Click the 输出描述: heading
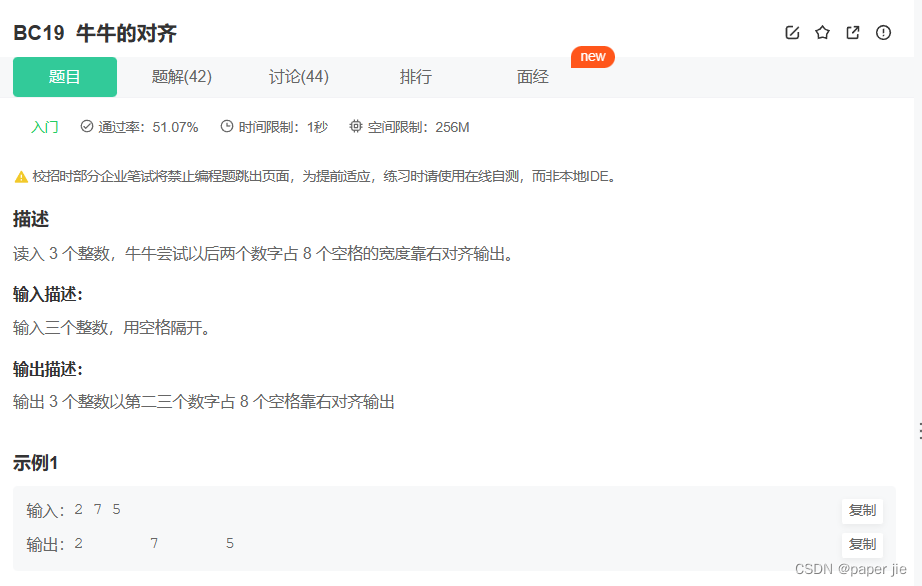 (48, 370)
